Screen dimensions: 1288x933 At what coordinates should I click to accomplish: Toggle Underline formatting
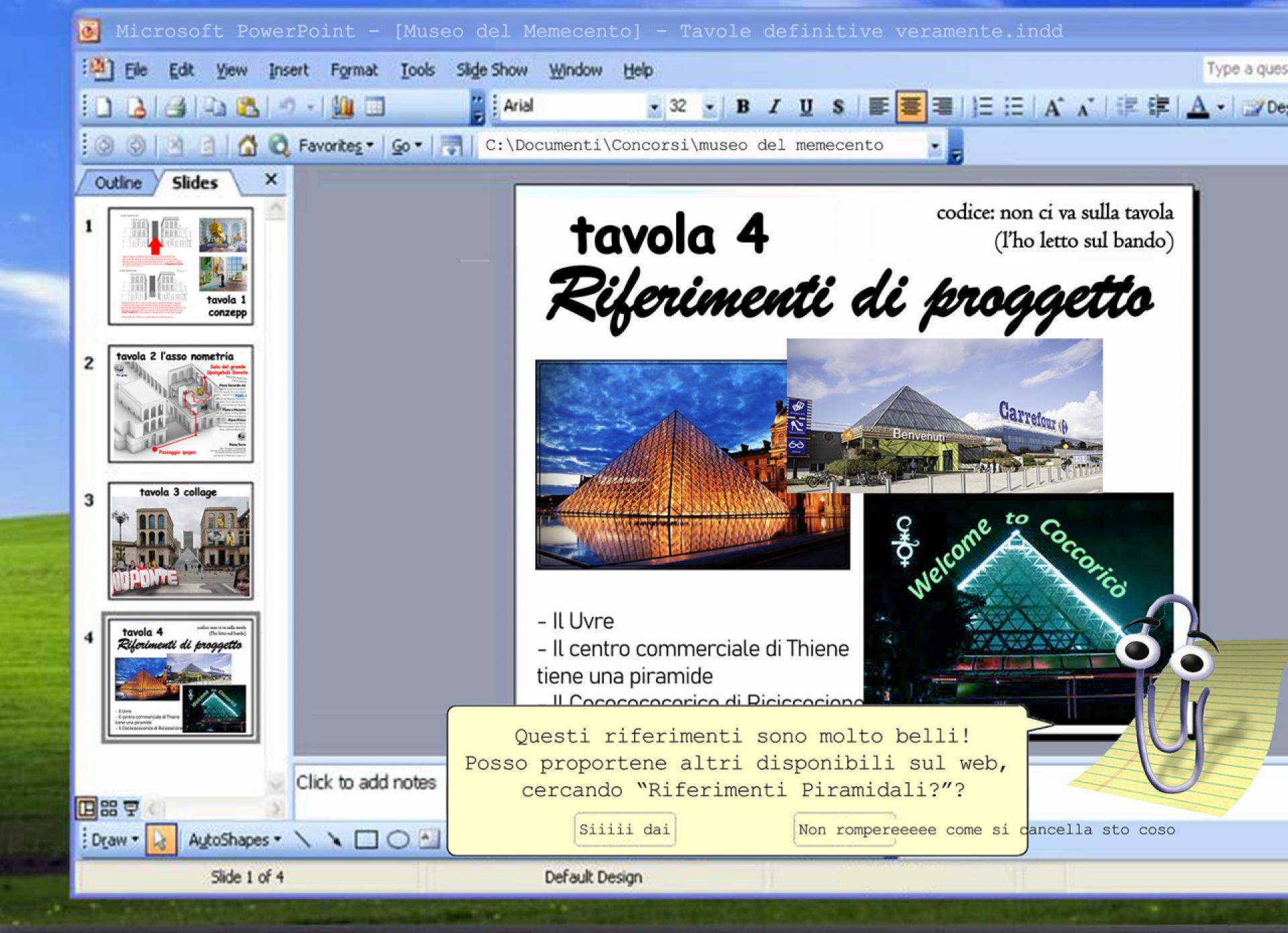pos(806,107)
